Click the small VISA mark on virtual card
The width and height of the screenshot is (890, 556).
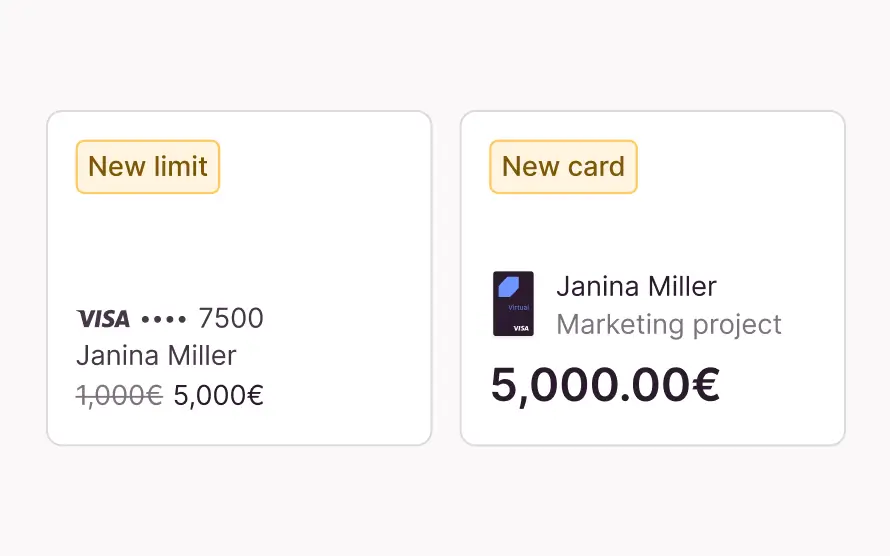coord(520,328)
